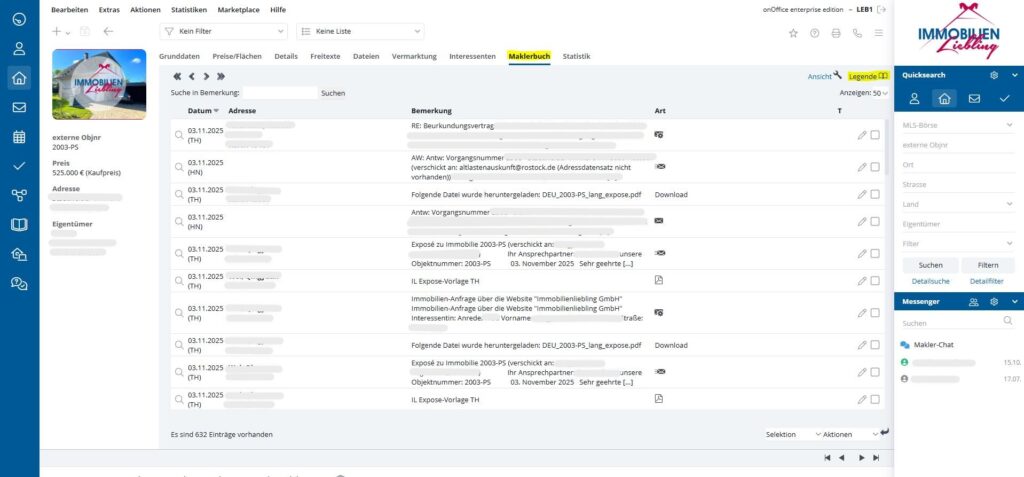The width and height of the screenshot is (1024, 477).
Task: Click the phone icon in top toolbar
Action: [857, 32]
